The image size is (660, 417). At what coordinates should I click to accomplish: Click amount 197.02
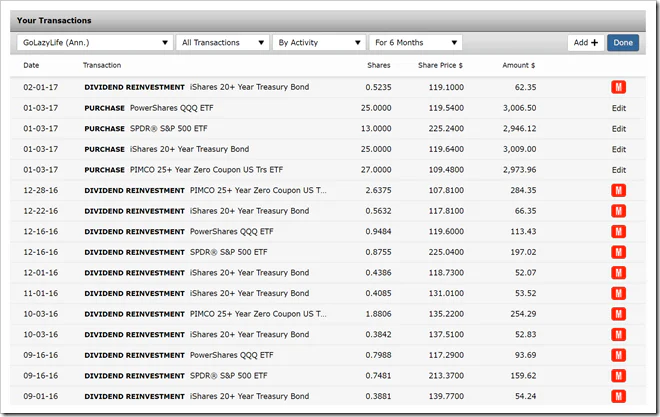click(x=523, y=252)
